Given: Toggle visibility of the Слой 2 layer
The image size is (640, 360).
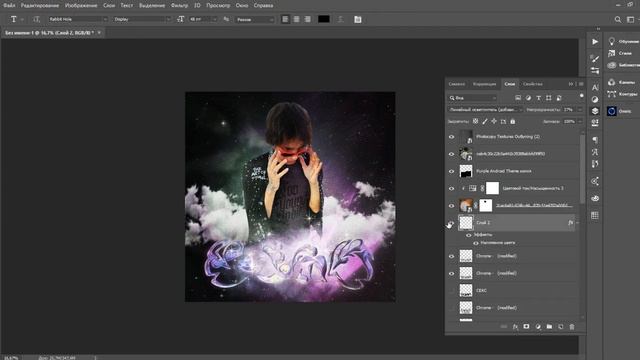Looking at the screenshot, I should [x=450, y=224].
